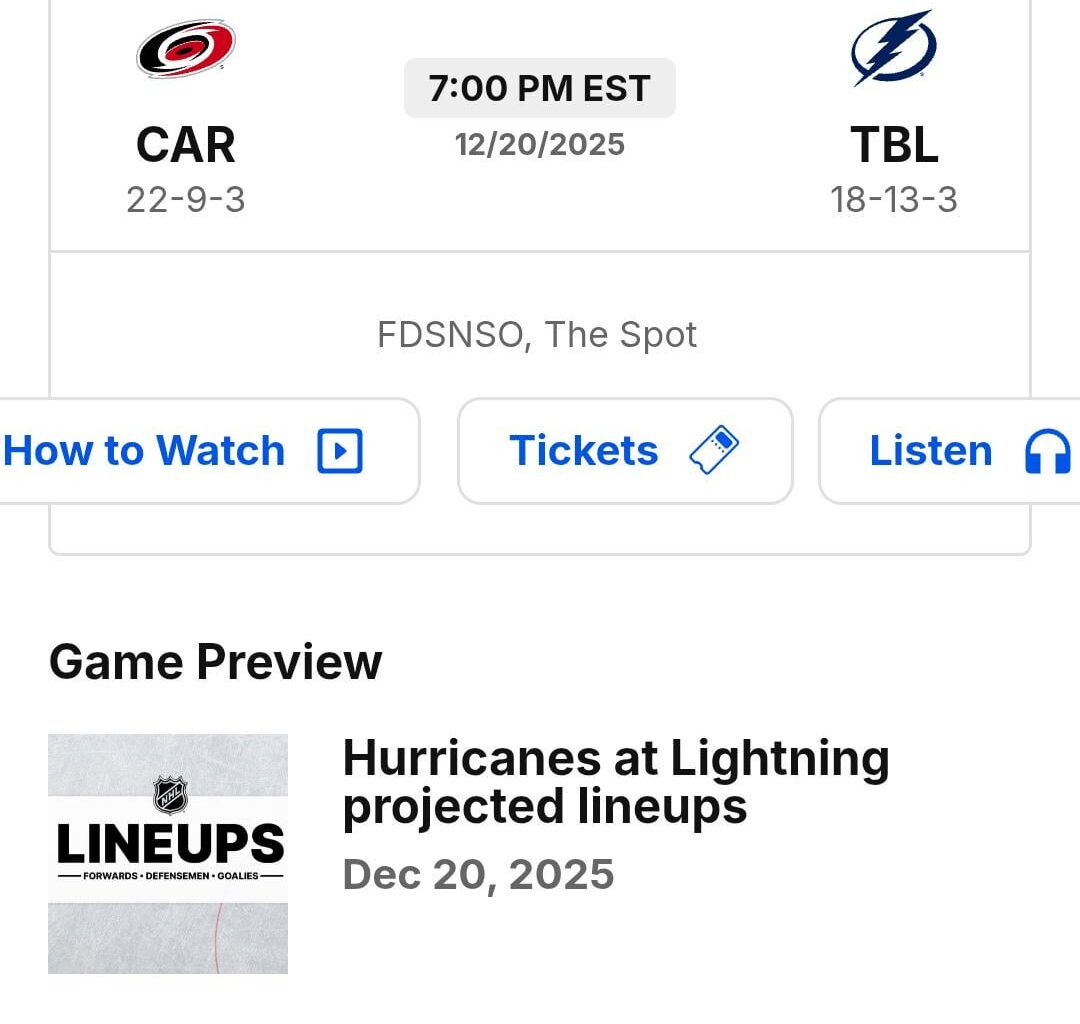Click the Carolina Hurricanes team logo

(x=185, y=50)
